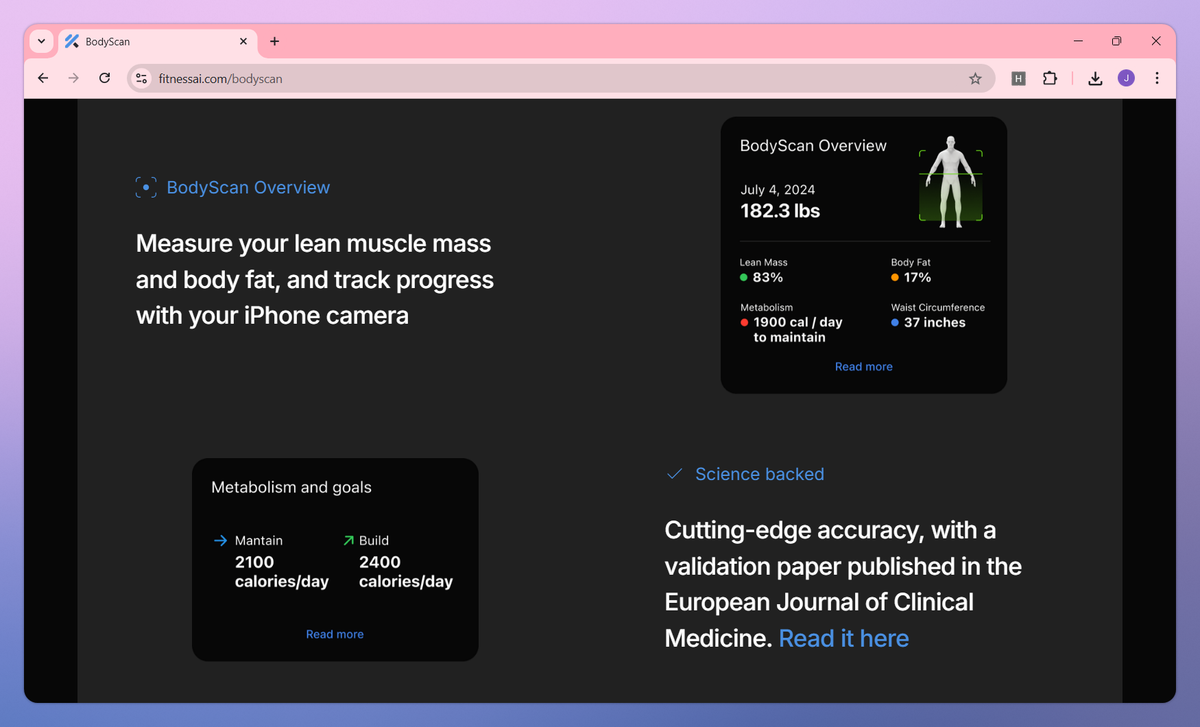The width and height of the screenshot is (1200, 727).
Task: Open the extensions puzzle icon
Action: (1050, 77)
